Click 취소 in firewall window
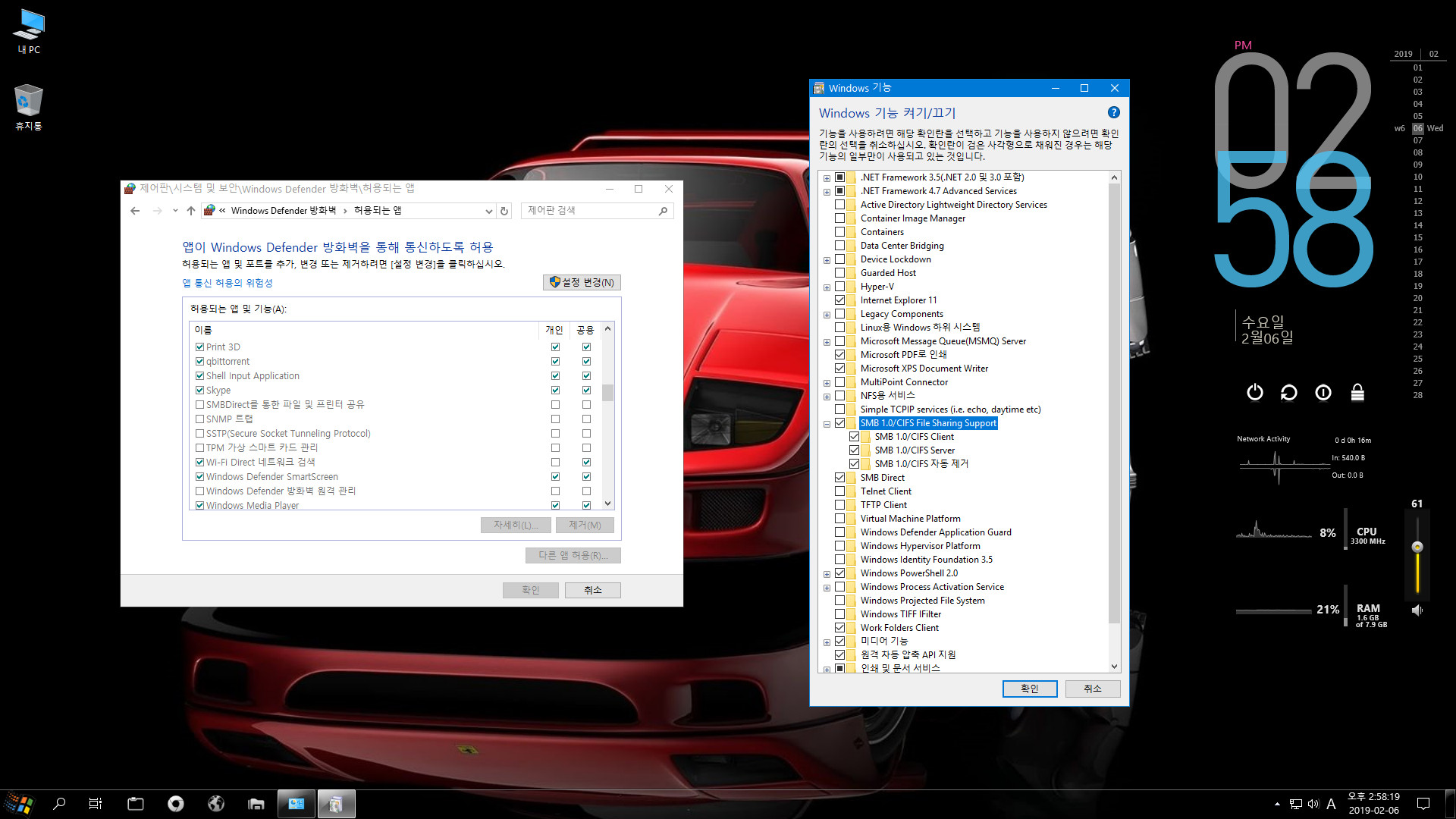 (592, 590)
